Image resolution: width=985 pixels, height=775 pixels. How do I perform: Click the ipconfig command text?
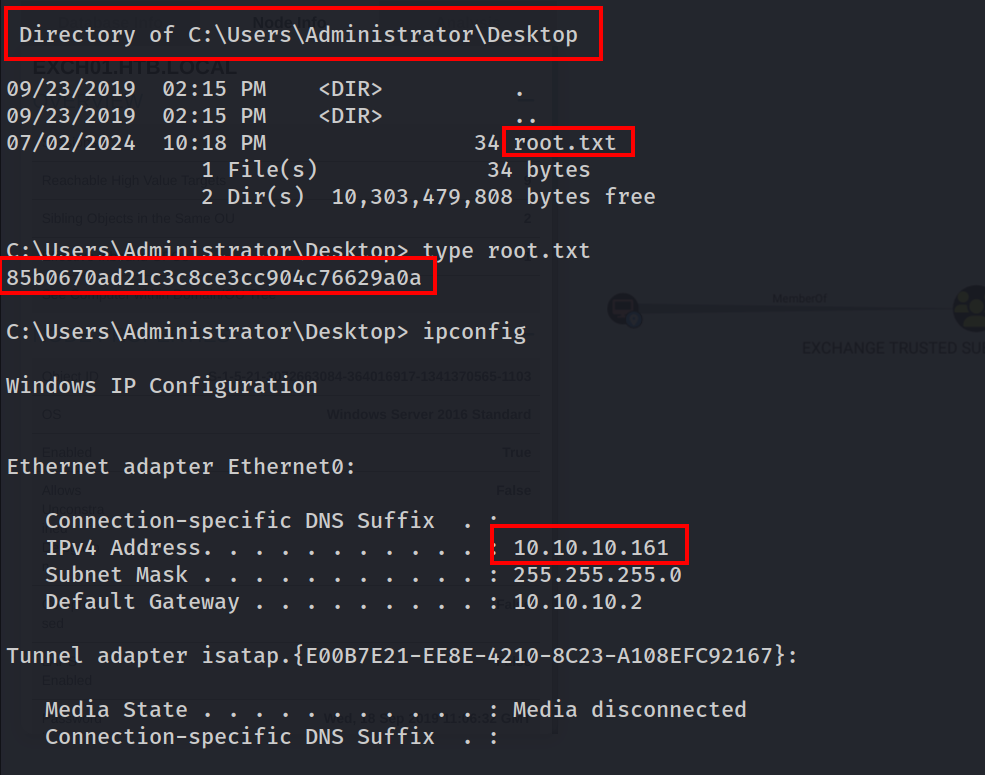[x=474, y=331]
